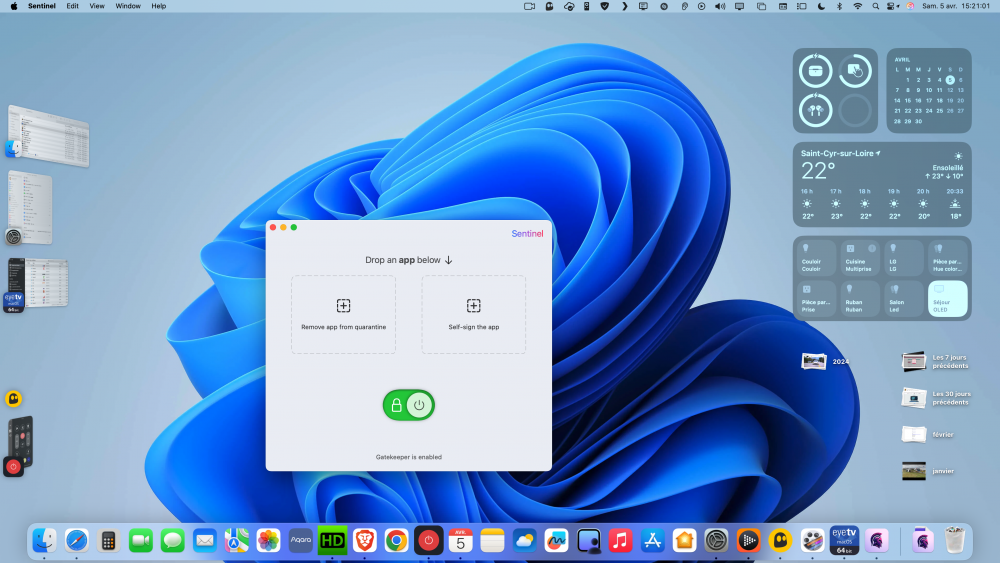Open the Weather app in the Dock
This screenshot has height=563, width=1000.
pos(524,541)
